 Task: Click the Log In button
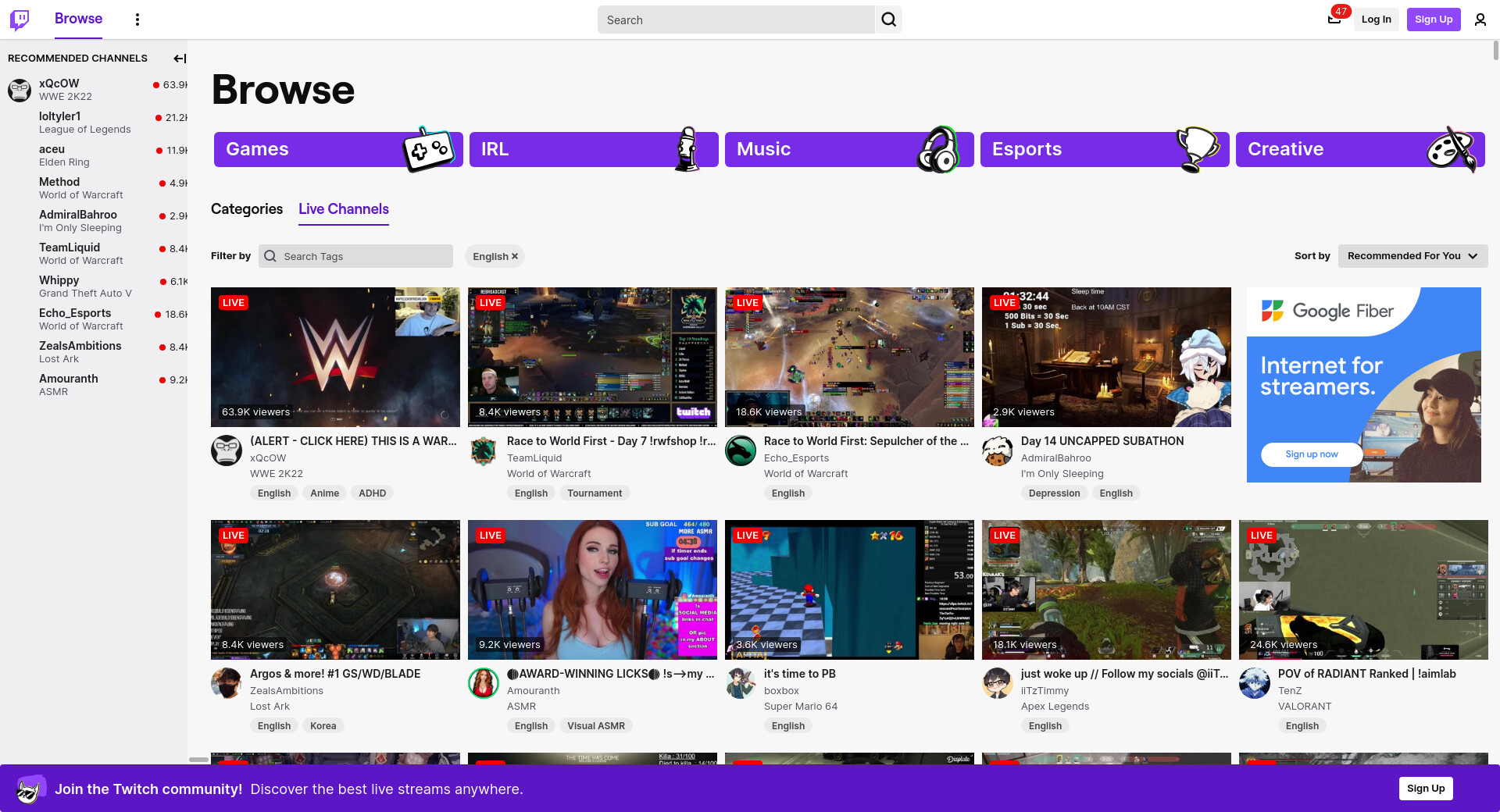pyautogui.click(x=1376, y=20)
